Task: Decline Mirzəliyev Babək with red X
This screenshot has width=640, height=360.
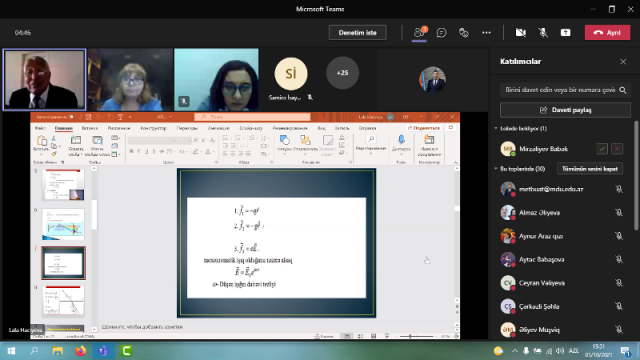Action: click(617, 149)
